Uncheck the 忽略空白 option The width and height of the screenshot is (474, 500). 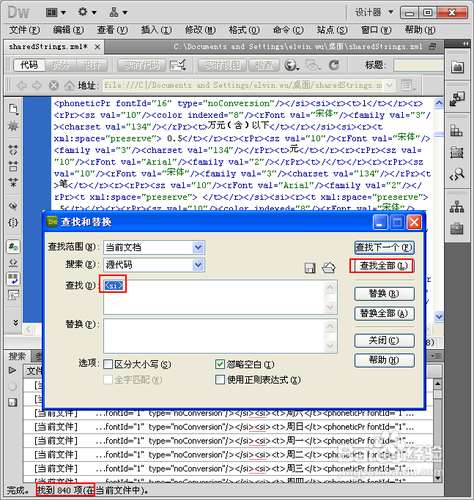[x=220, y=364]
